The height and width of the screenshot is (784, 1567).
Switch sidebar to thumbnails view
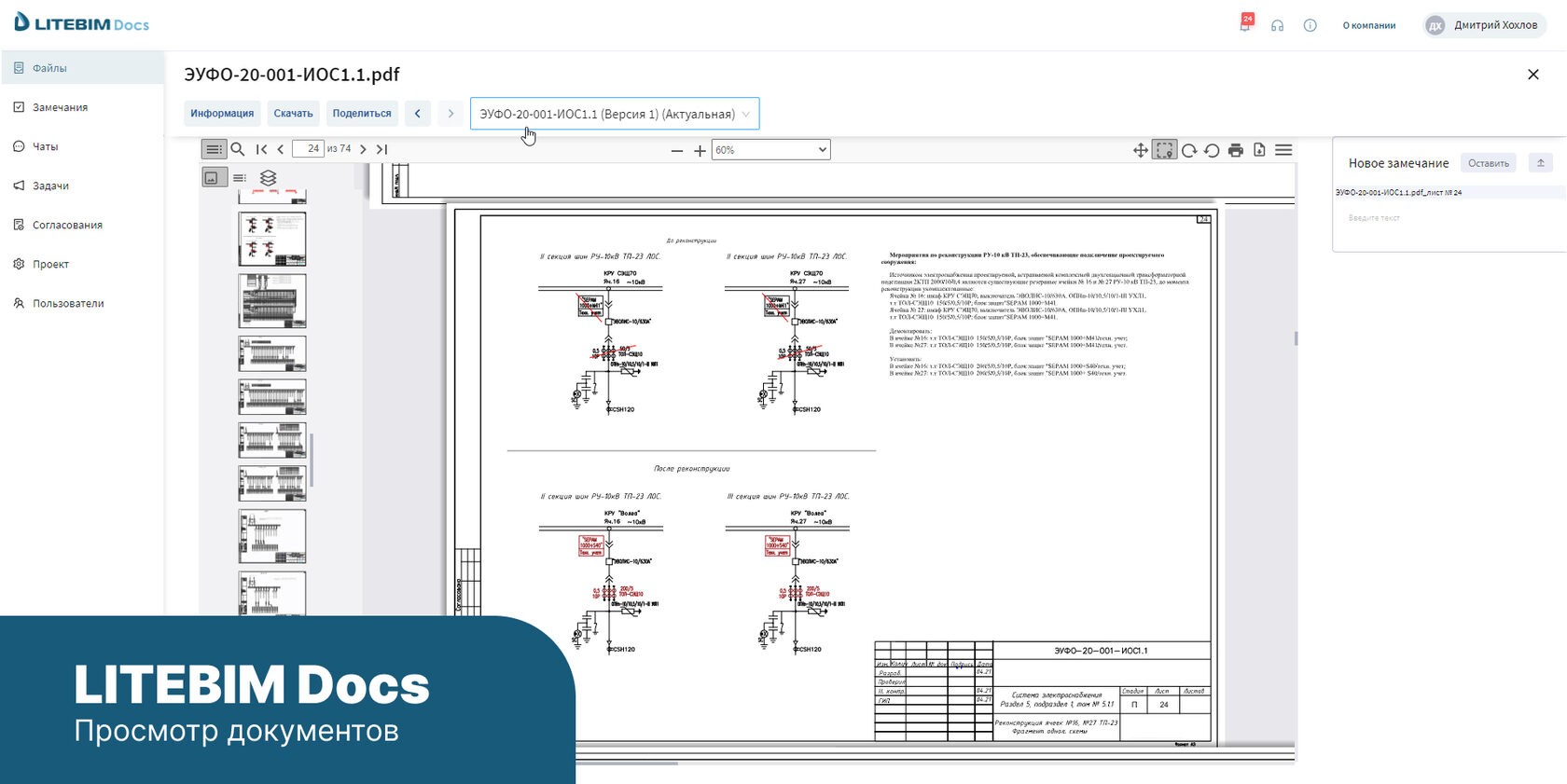pos(214,177)
